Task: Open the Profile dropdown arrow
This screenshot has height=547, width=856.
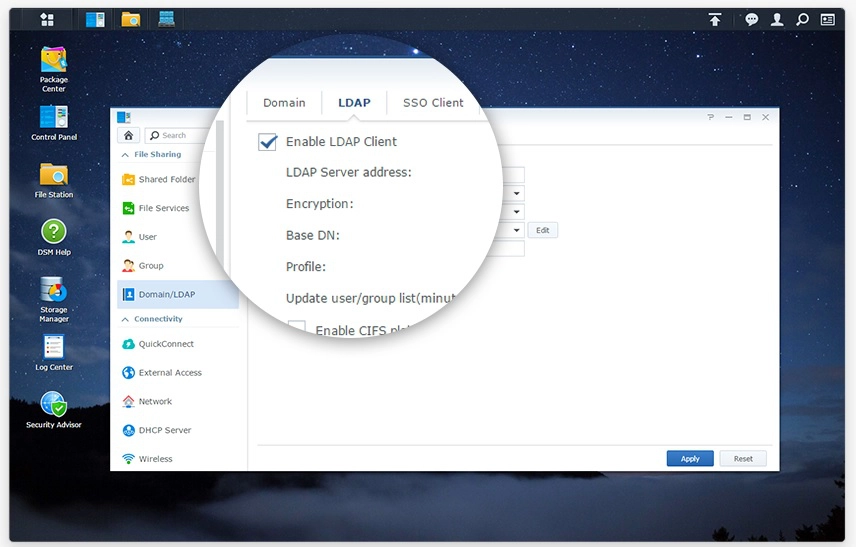Action: (x=516, y=230)
